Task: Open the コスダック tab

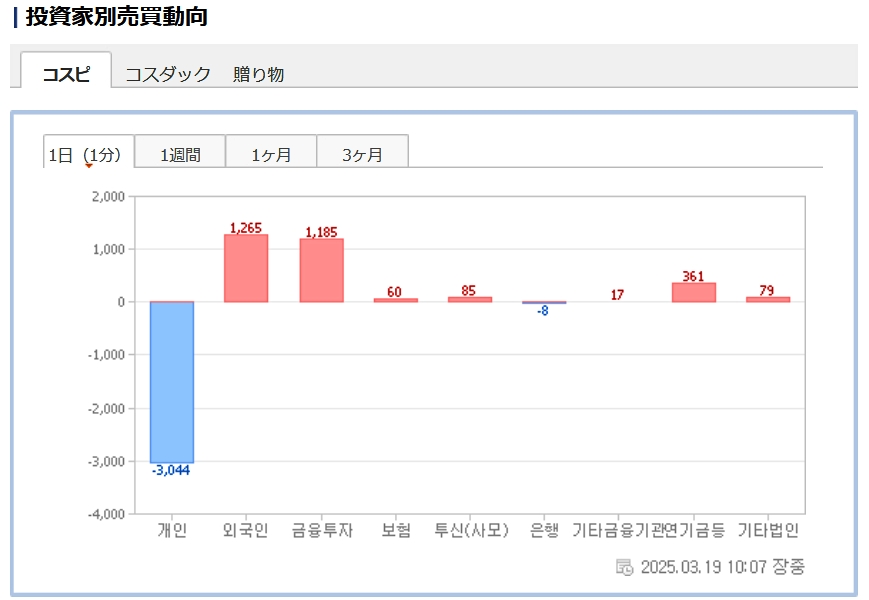Action: click(168, 73)
